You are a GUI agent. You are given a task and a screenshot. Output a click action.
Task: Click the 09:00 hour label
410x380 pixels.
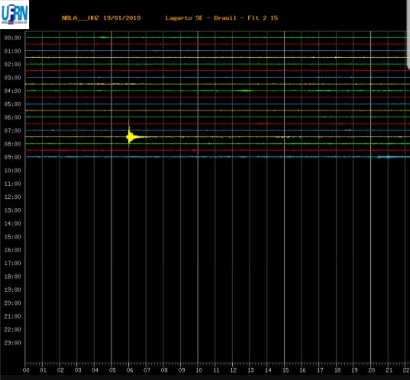[13, 157]
